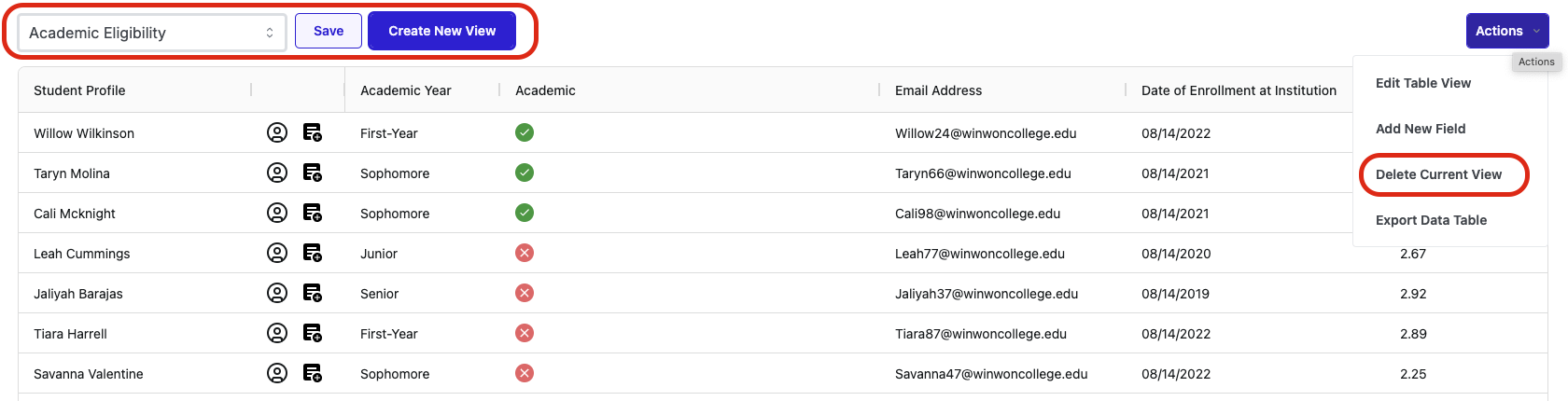Open Jaliyah Barajas' profile icon

click(277, 293)
